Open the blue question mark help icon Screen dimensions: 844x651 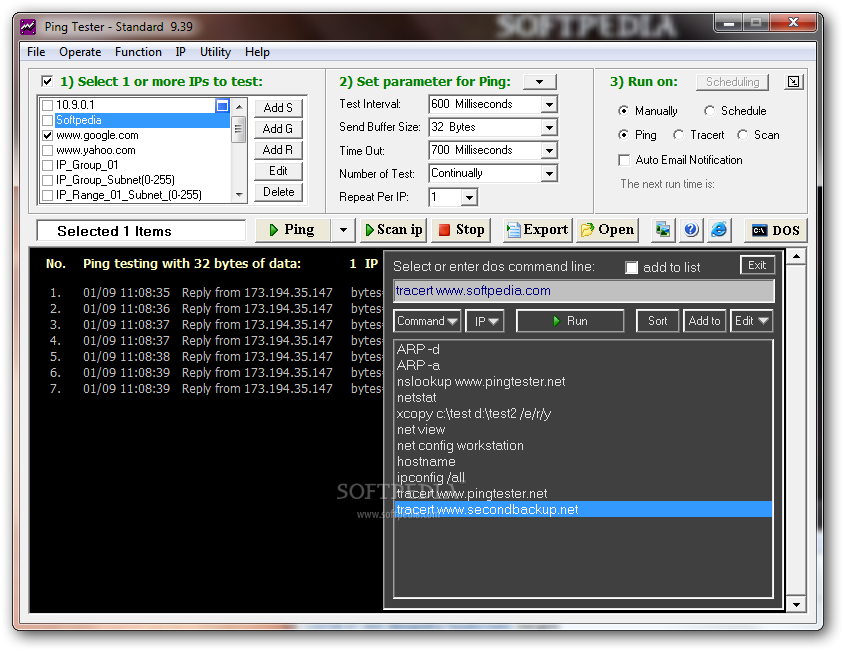(691, 230)
